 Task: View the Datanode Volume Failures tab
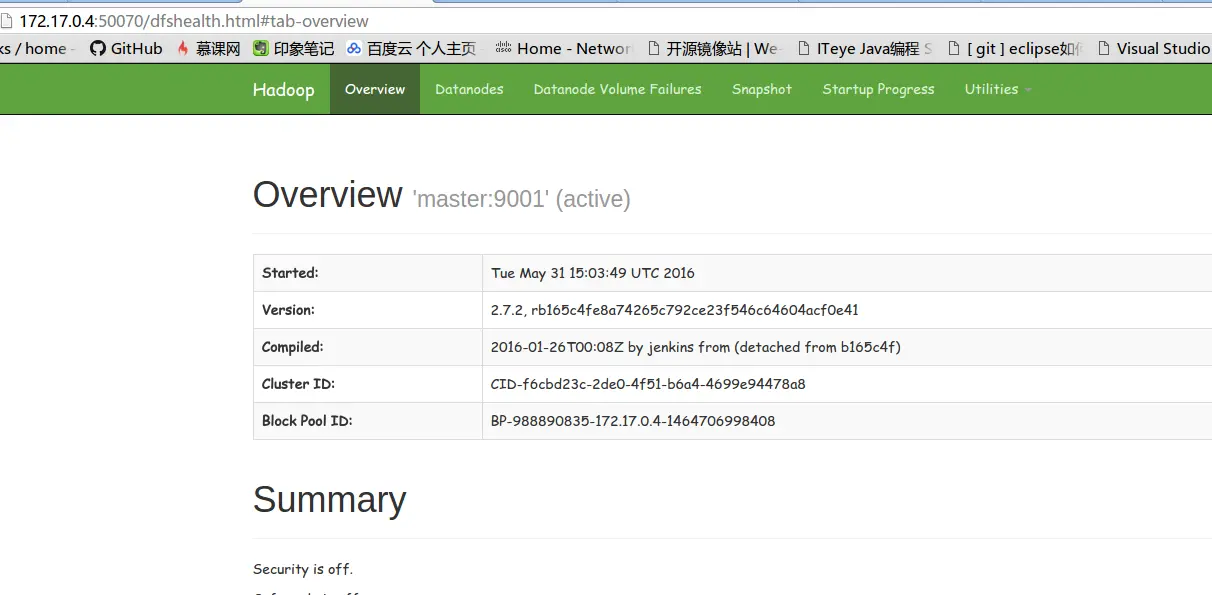617,89
